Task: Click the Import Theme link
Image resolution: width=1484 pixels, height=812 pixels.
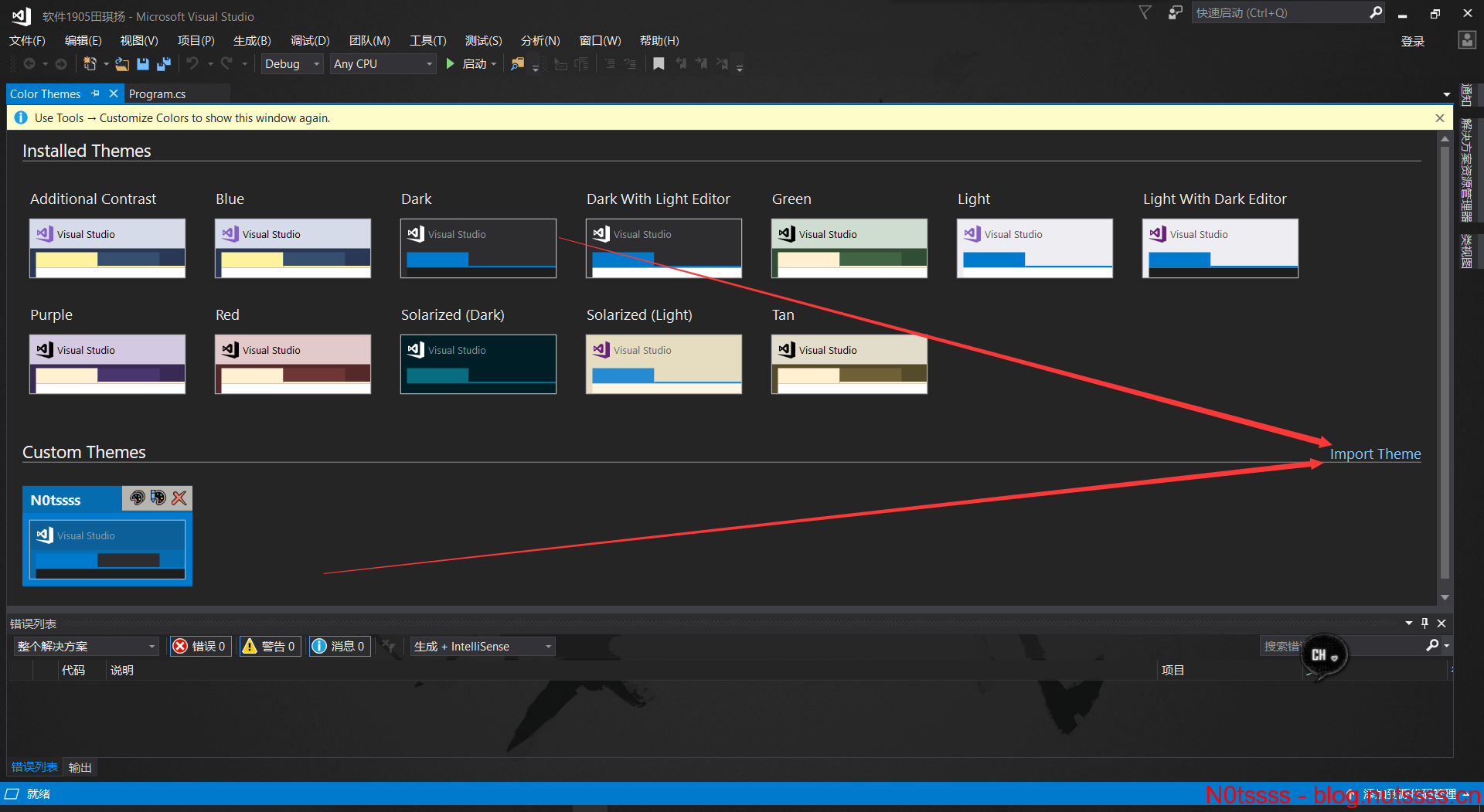Action: tap(1375, 454)
